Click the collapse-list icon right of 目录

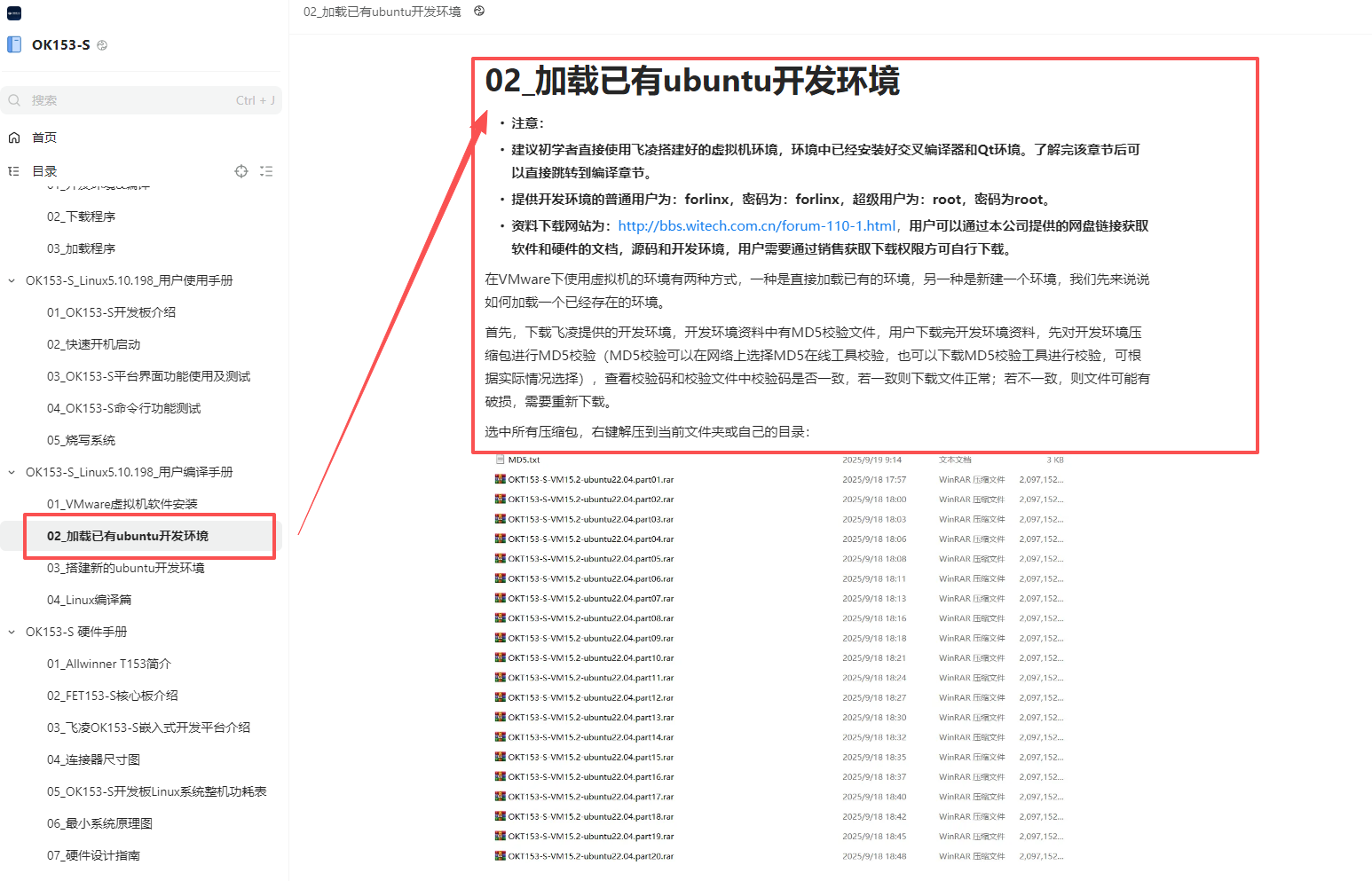pyautogui.click(x=266, y=171)
